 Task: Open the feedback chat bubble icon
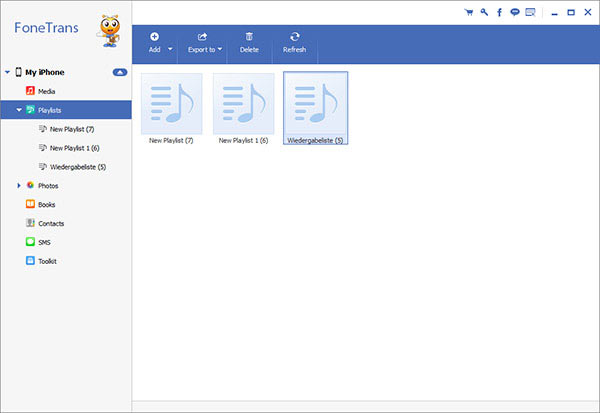tap(515, 12)
